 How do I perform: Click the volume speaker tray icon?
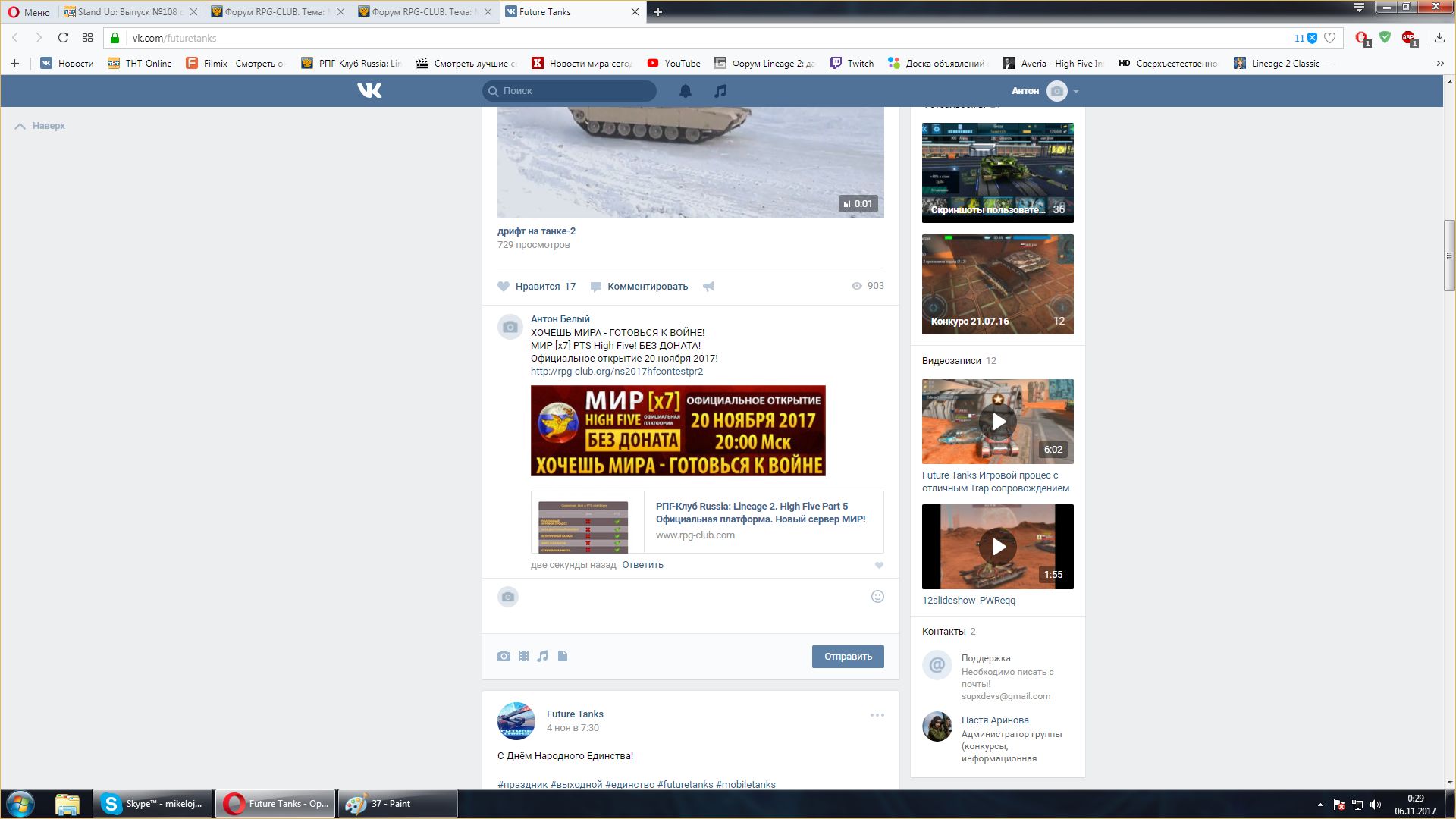[1376, 805]
